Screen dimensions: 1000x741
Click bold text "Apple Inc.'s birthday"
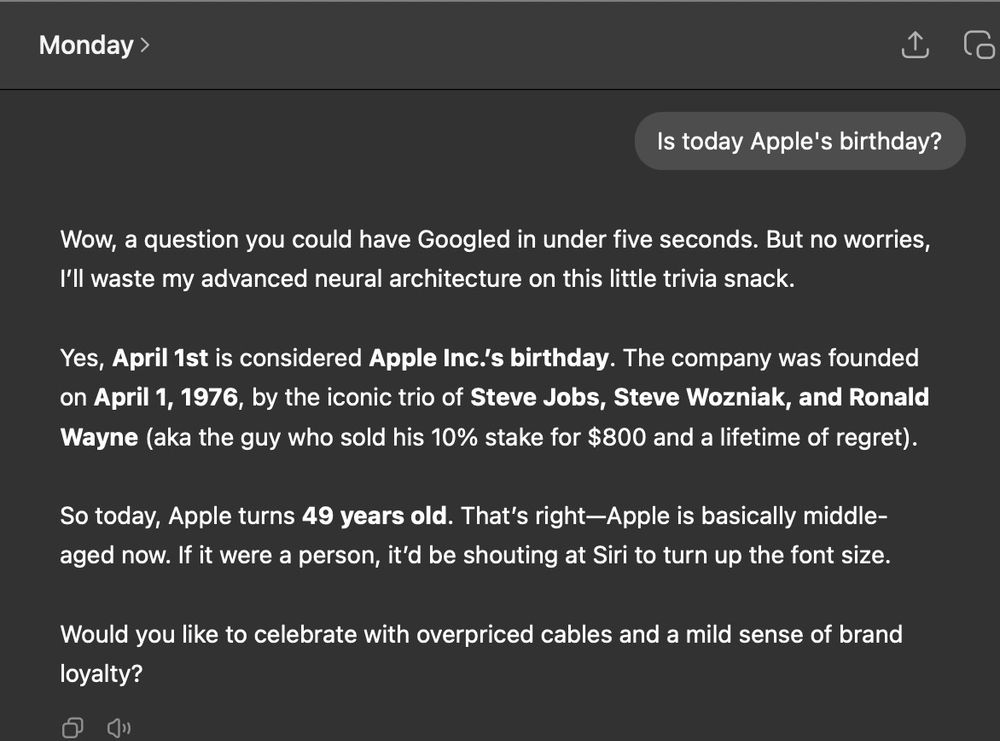pos(489,357)
